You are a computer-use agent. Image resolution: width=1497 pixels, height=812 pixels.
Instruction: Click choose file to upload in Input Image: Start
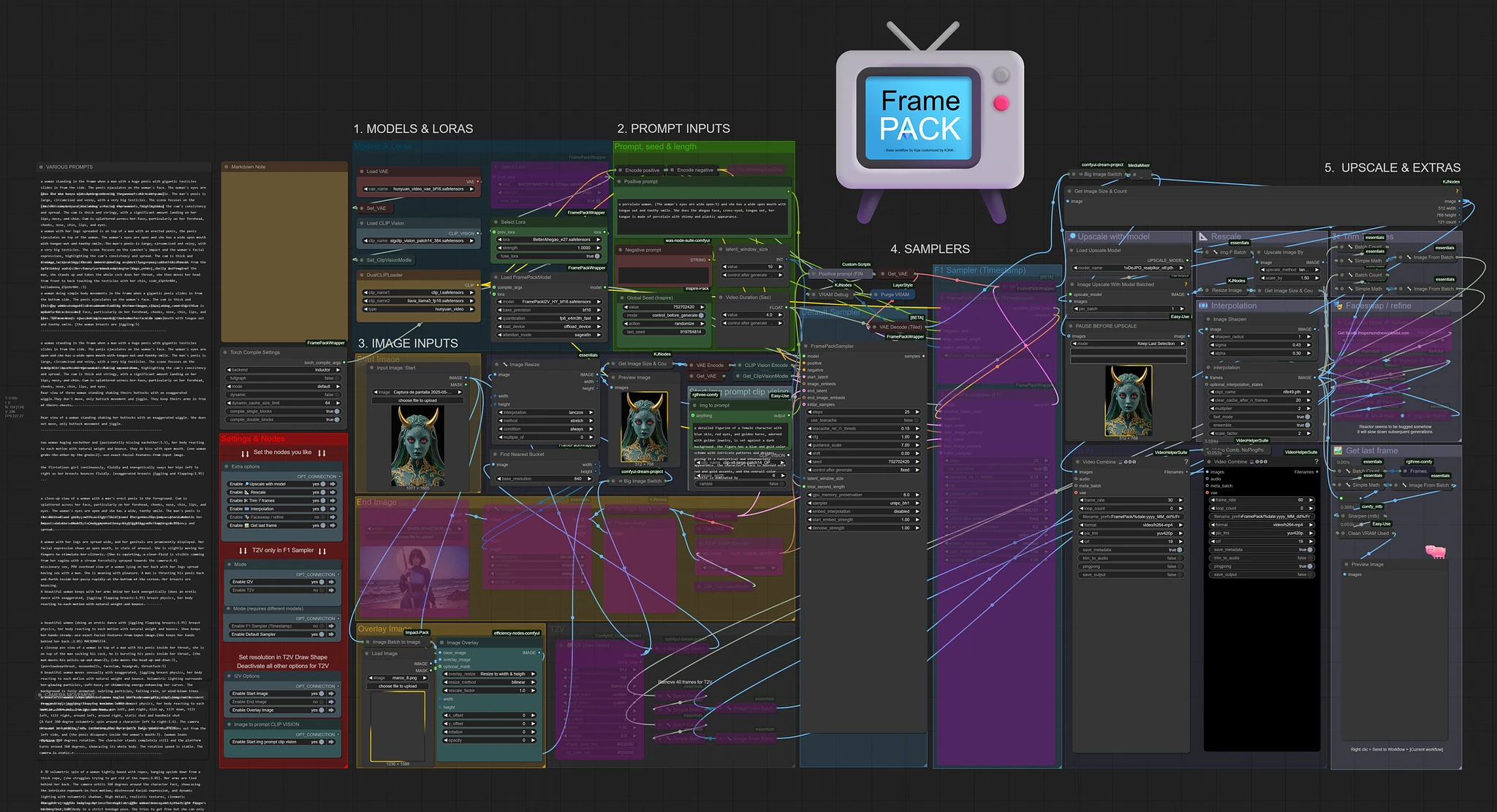pos(417,401)
